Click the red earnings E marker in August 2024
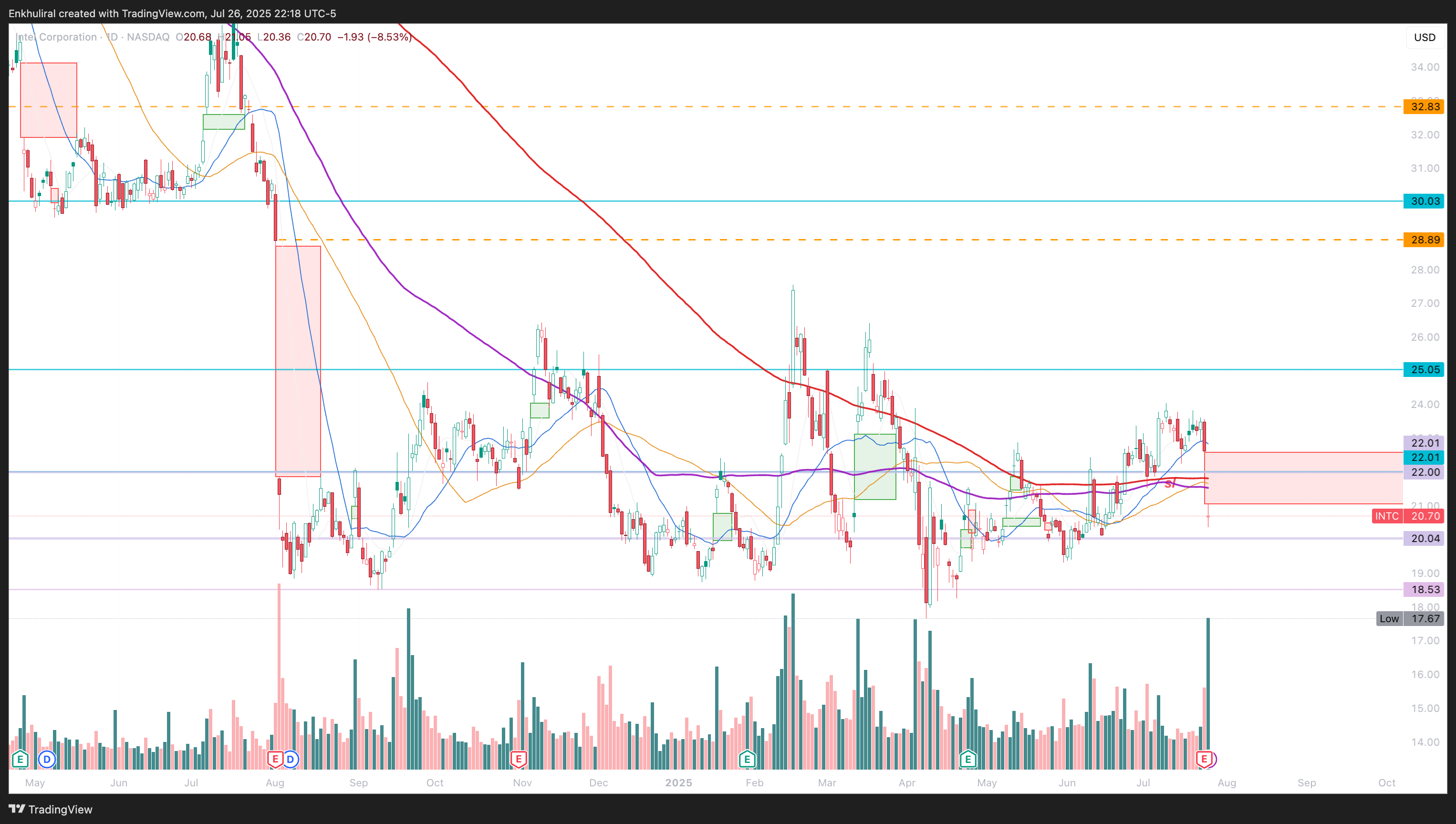Screen dimensions: 1456x824 pyautogui.click(x=276, y=759)
